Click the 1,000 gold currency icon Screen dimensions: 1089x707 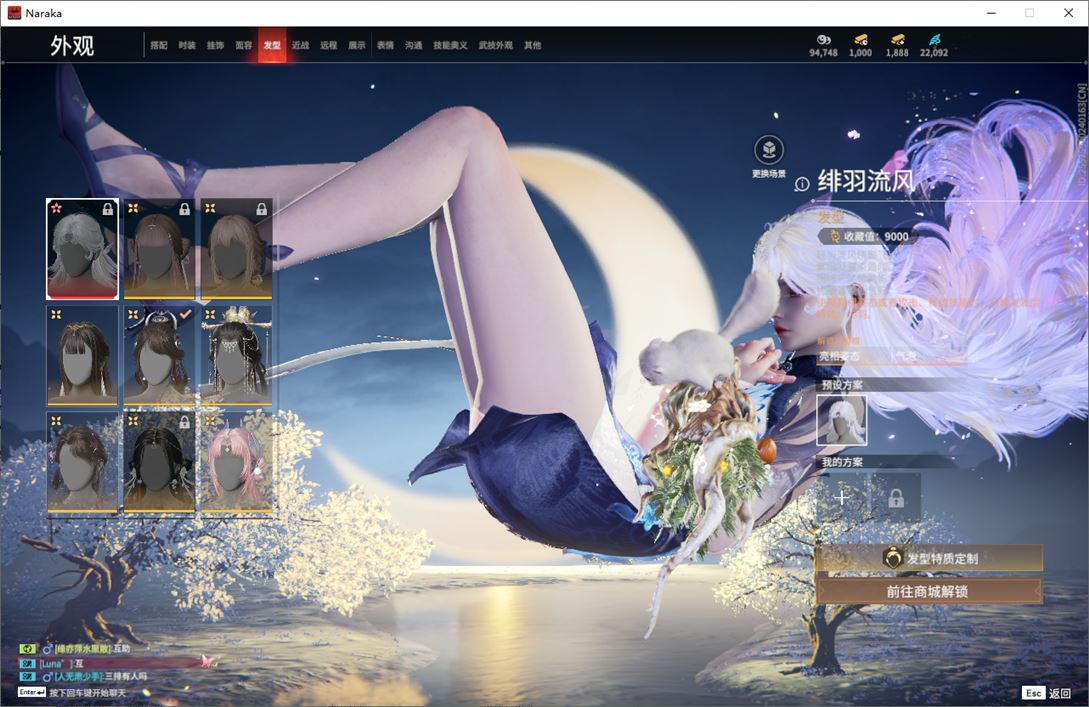(x=860, y=40)
